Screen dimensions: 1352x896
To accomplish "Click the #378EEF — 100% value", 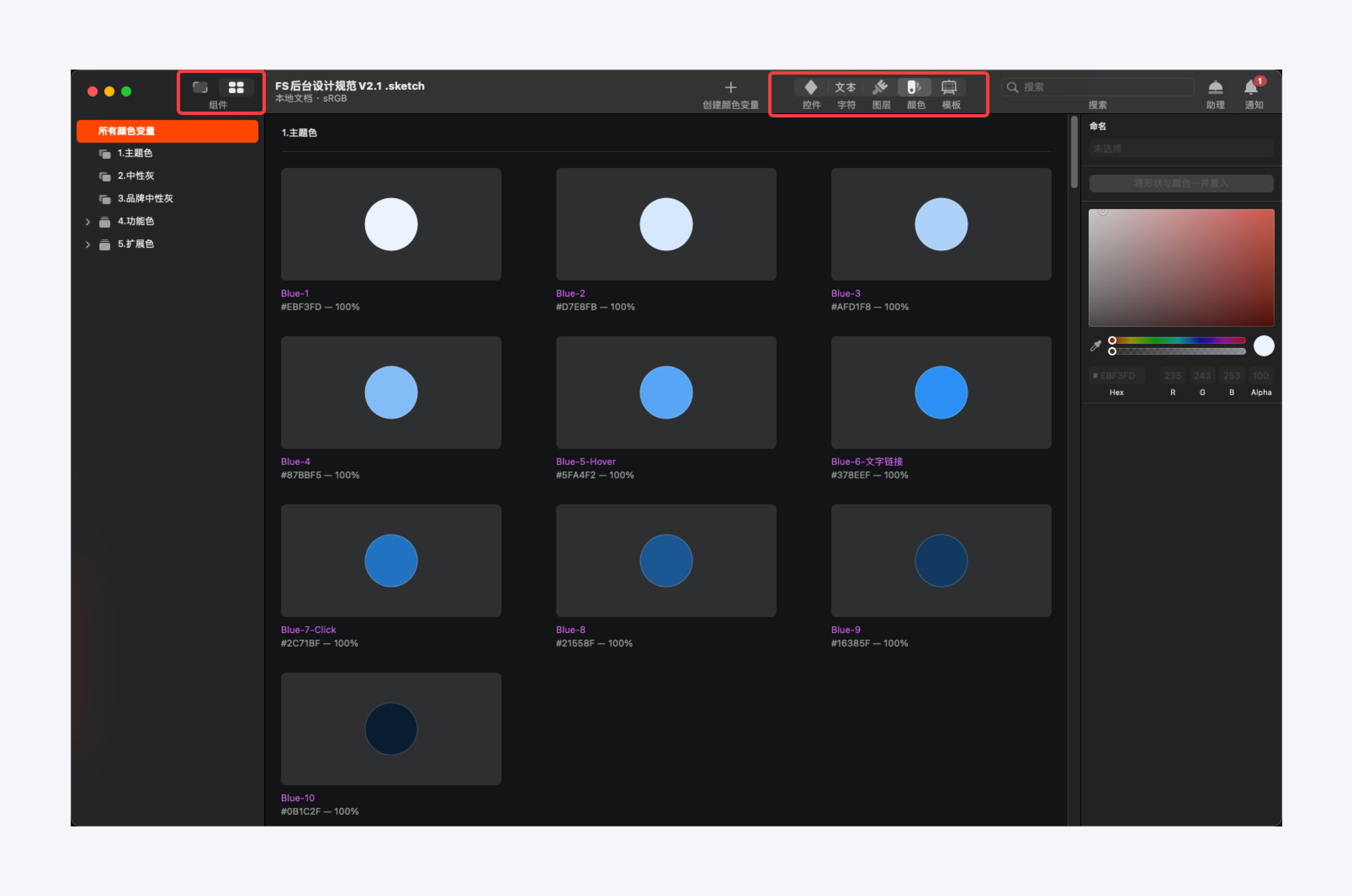I will pos(870,475).
